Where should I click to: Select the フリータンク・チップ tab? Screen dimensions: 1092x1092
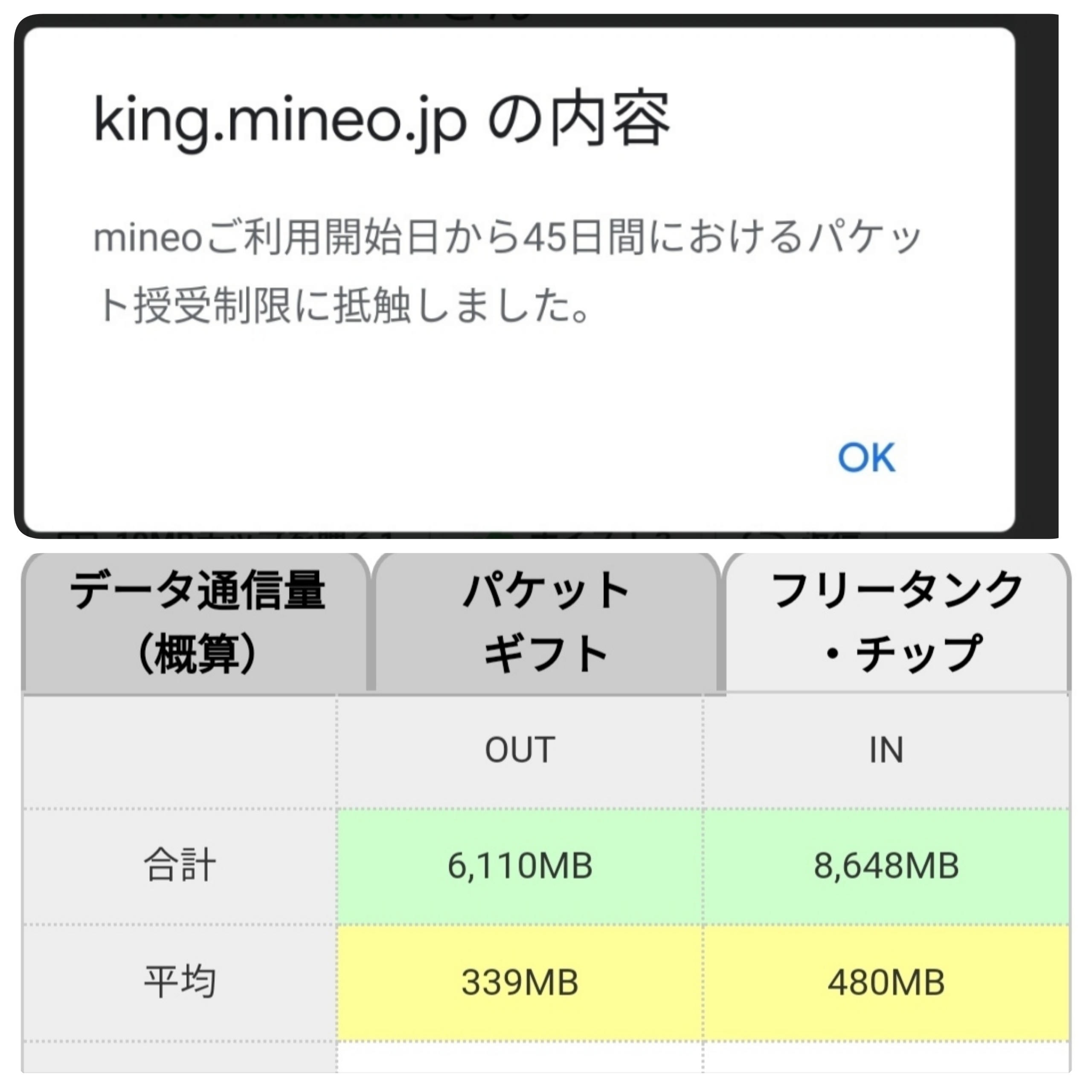click(x=897, y=622)
